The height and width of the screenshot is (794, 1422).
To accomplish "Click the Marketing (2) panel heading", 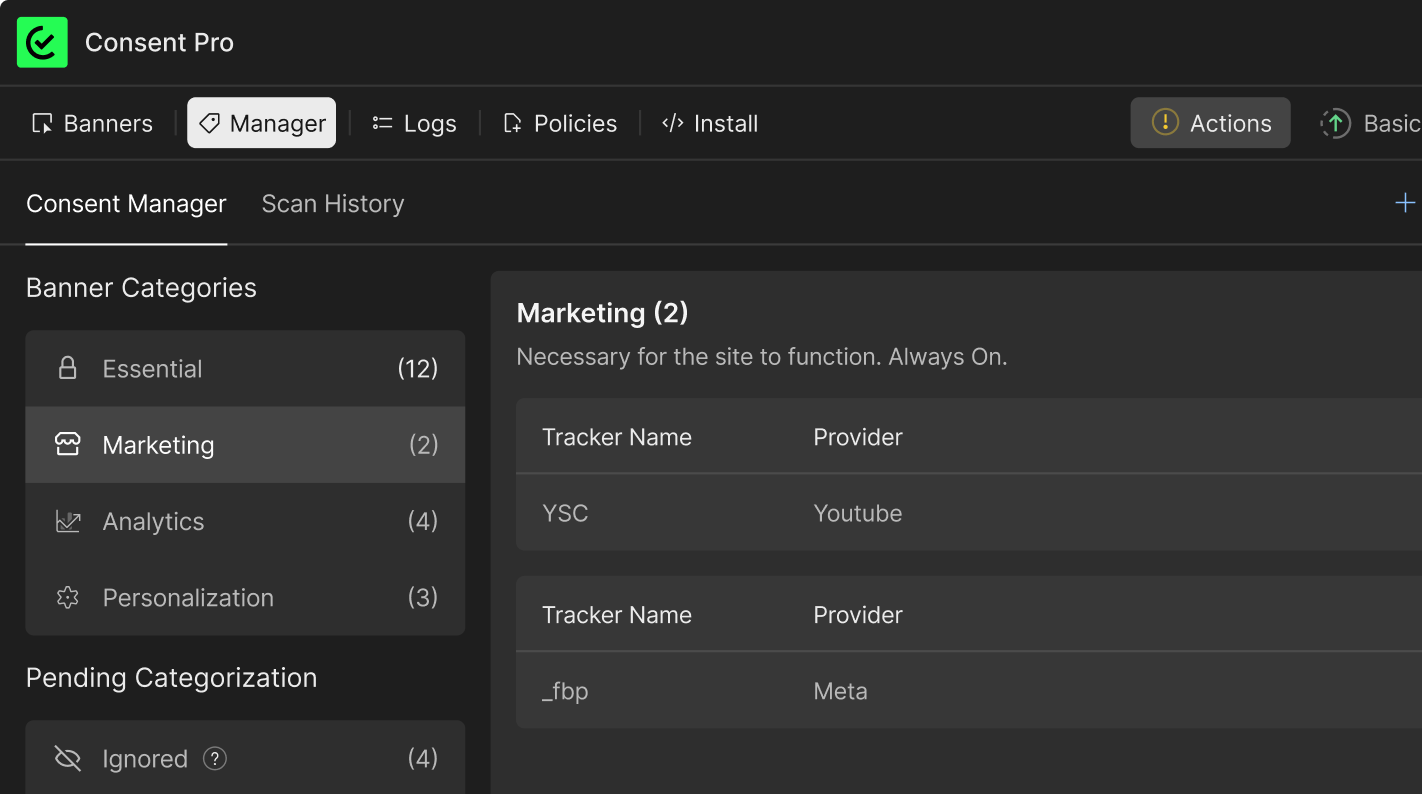I will pyautogui.click(x=603, y=313).
